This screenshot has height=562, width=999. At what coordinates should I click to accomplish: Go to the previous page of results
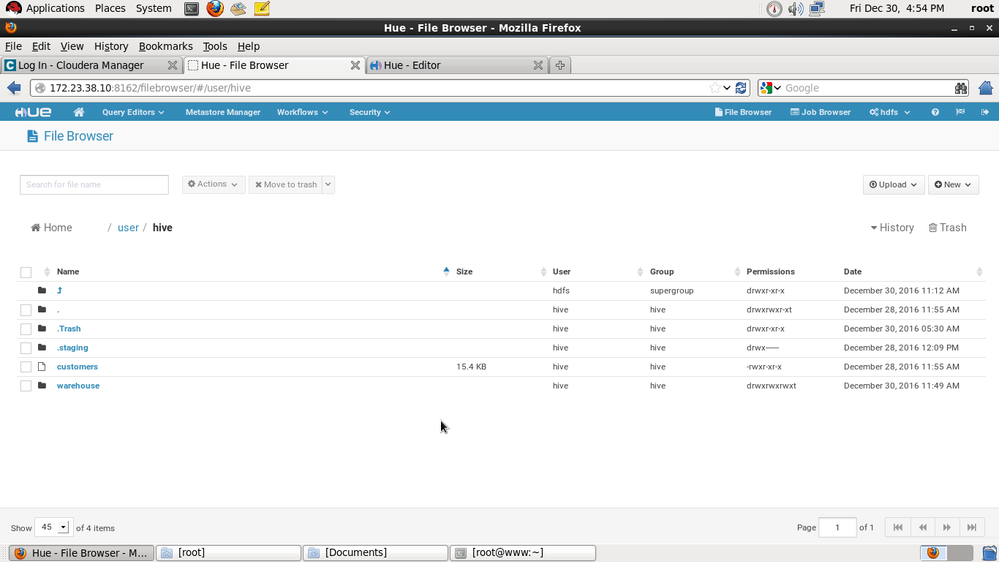[x=923, y=528]
